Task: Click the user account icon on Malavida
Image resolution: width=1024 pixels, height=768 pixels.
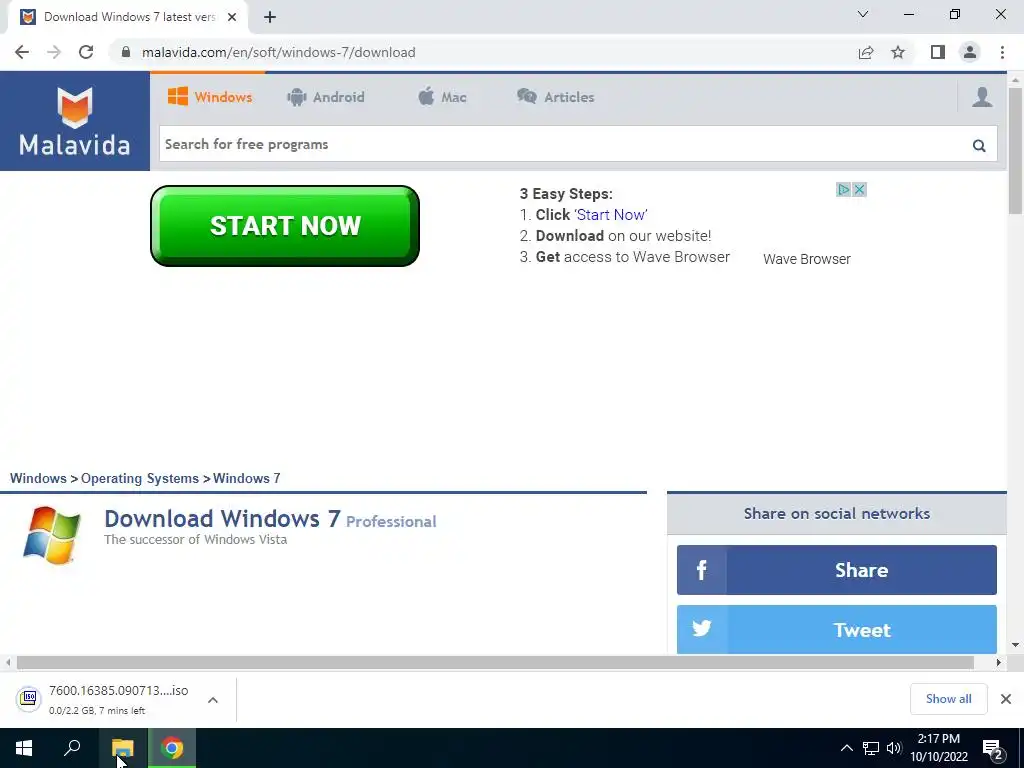Action: (x=982, y=97)
